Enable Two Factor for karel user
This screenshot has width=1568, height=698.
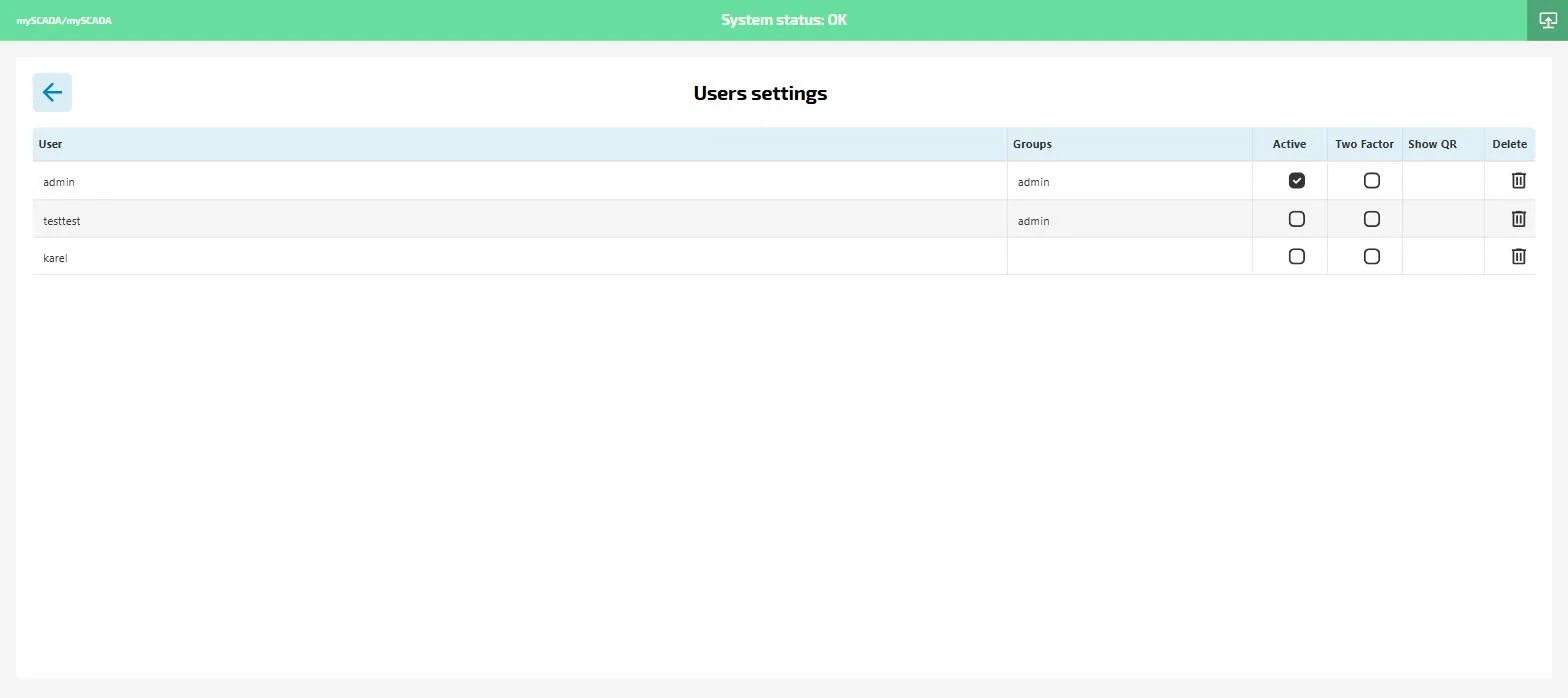1372,257
